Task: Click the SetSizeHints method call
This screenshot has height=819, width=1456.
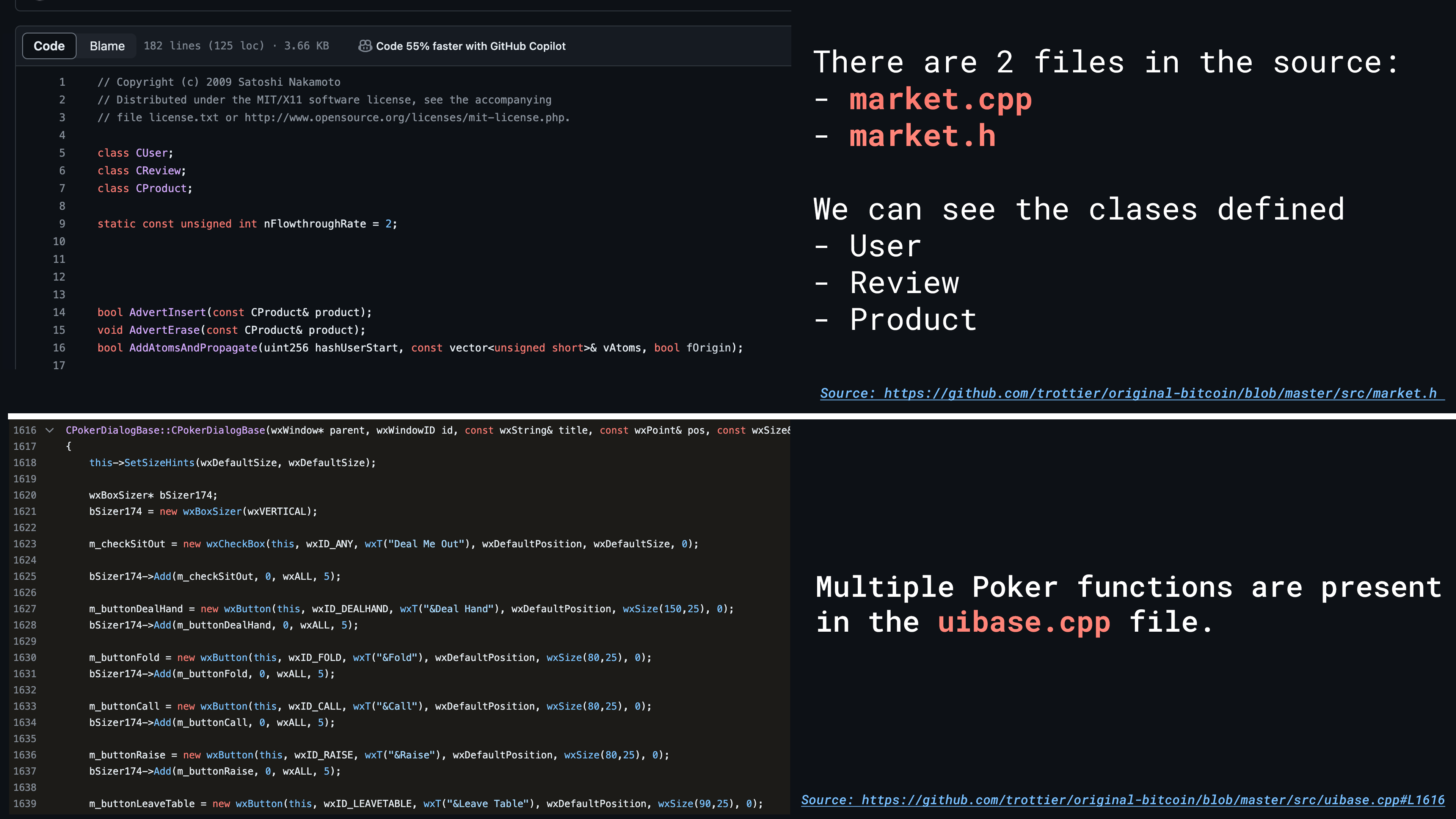Action: pos(159,462)
